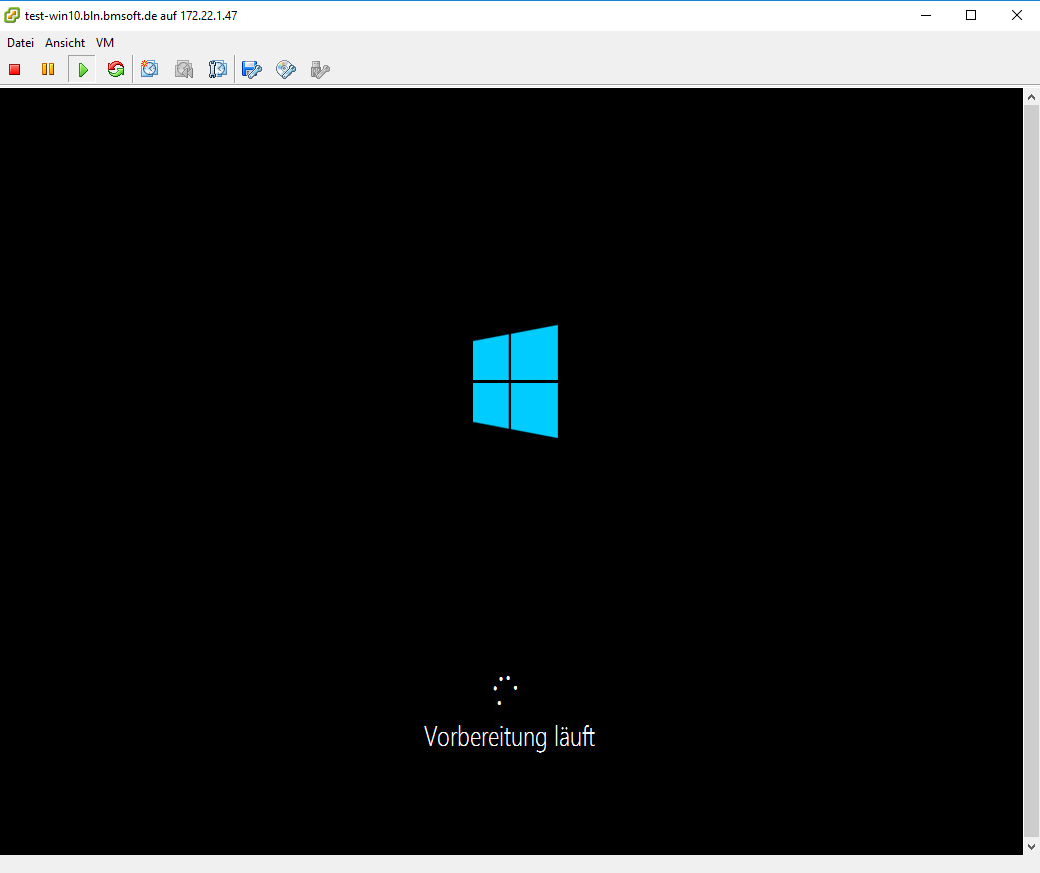Image resolution: width=1040 pixels, height=873 pixels.
Task: Open the Datei menu
Action: 21,42
